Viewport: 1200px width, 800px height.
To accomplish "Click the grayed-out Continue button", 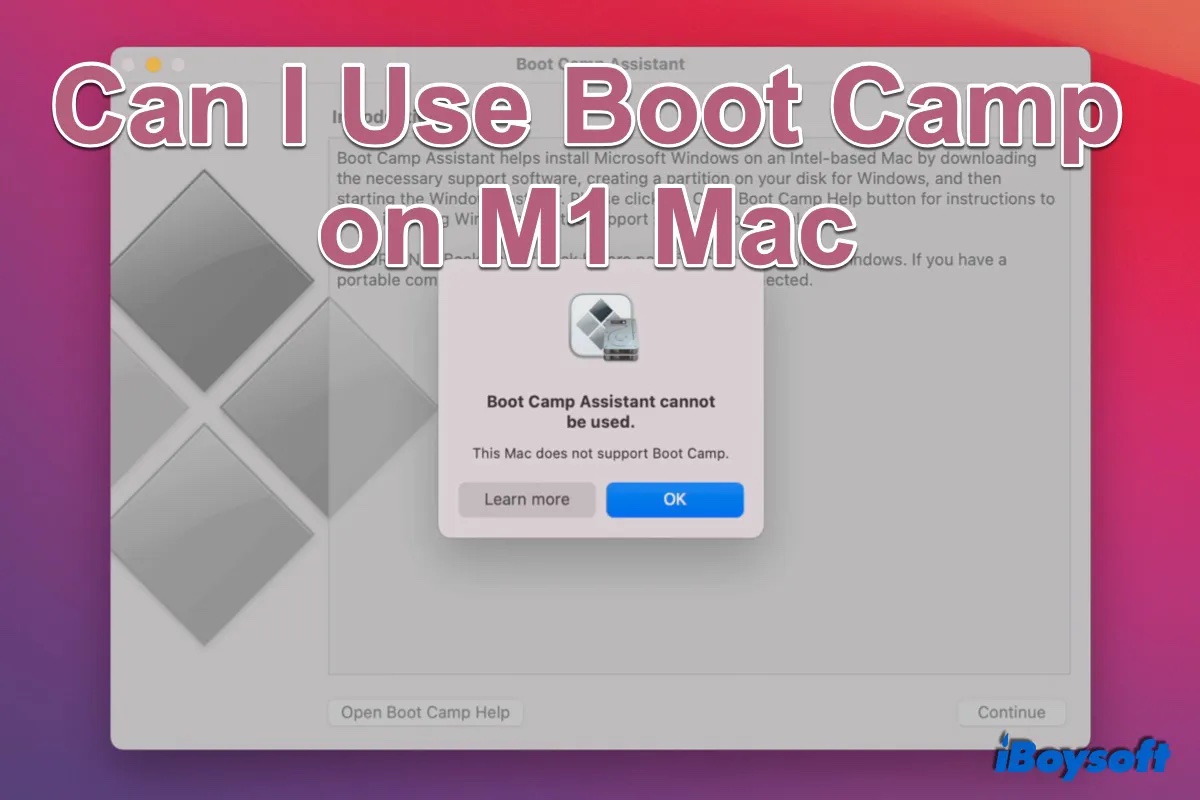I will tap(1011, 712).
